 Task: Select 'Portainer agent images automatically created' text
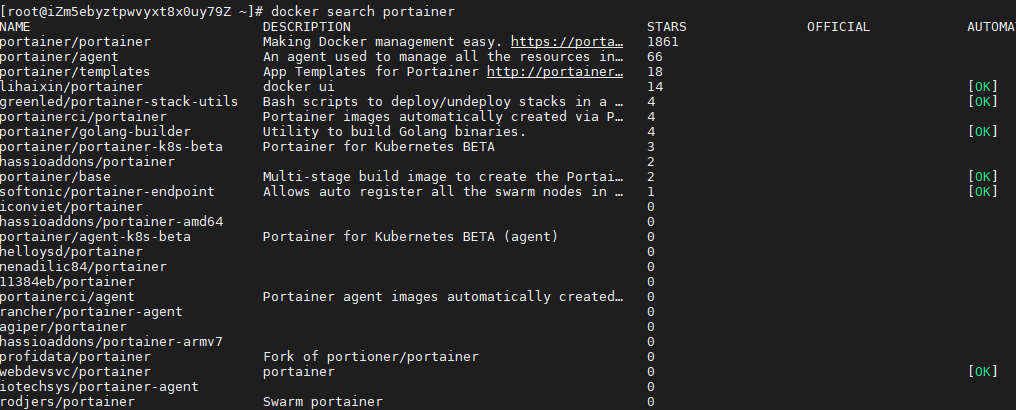[x=443, y=297]
